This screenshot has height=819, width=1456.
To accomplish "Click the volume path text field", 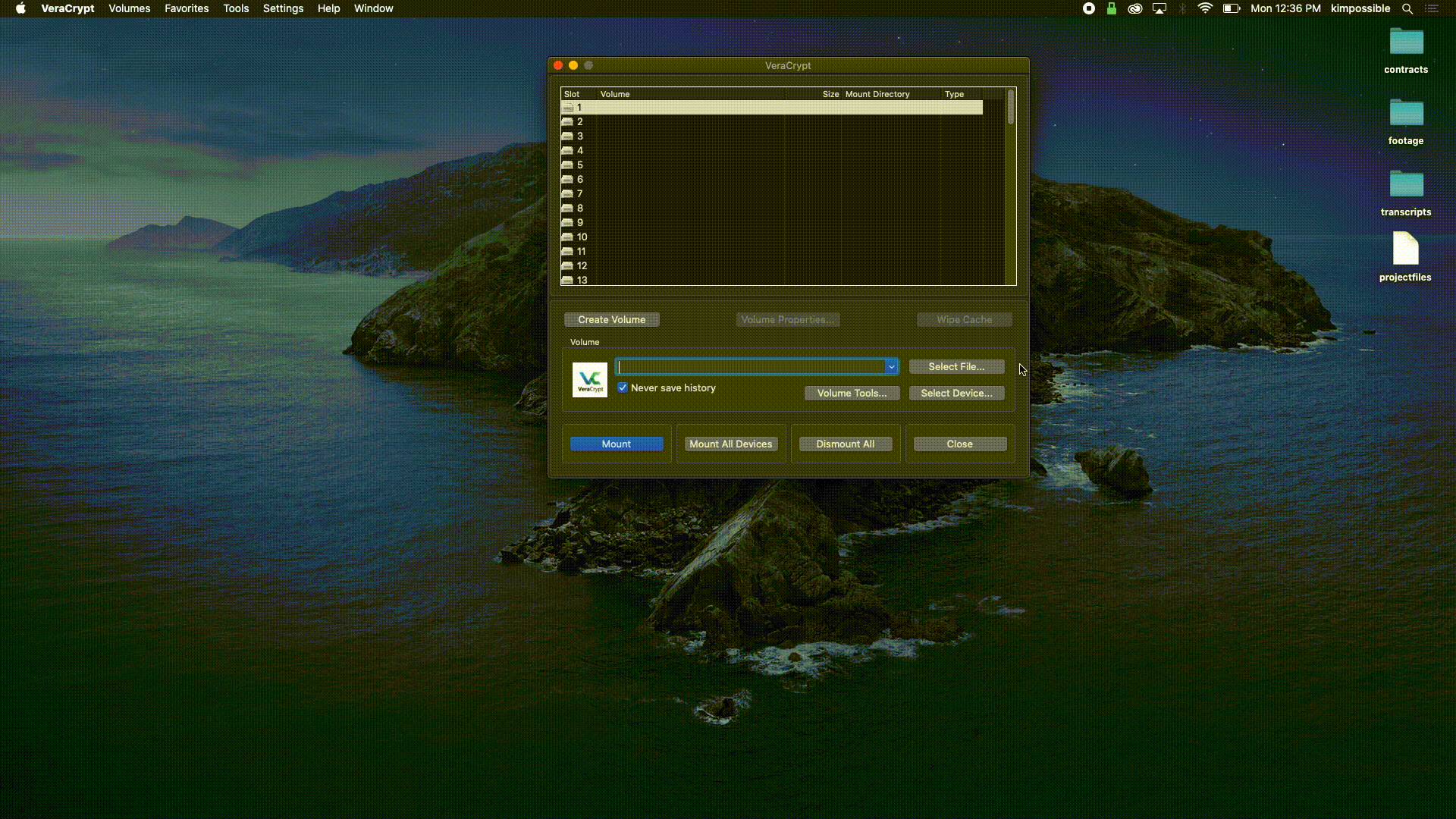I will pos(751,367).
